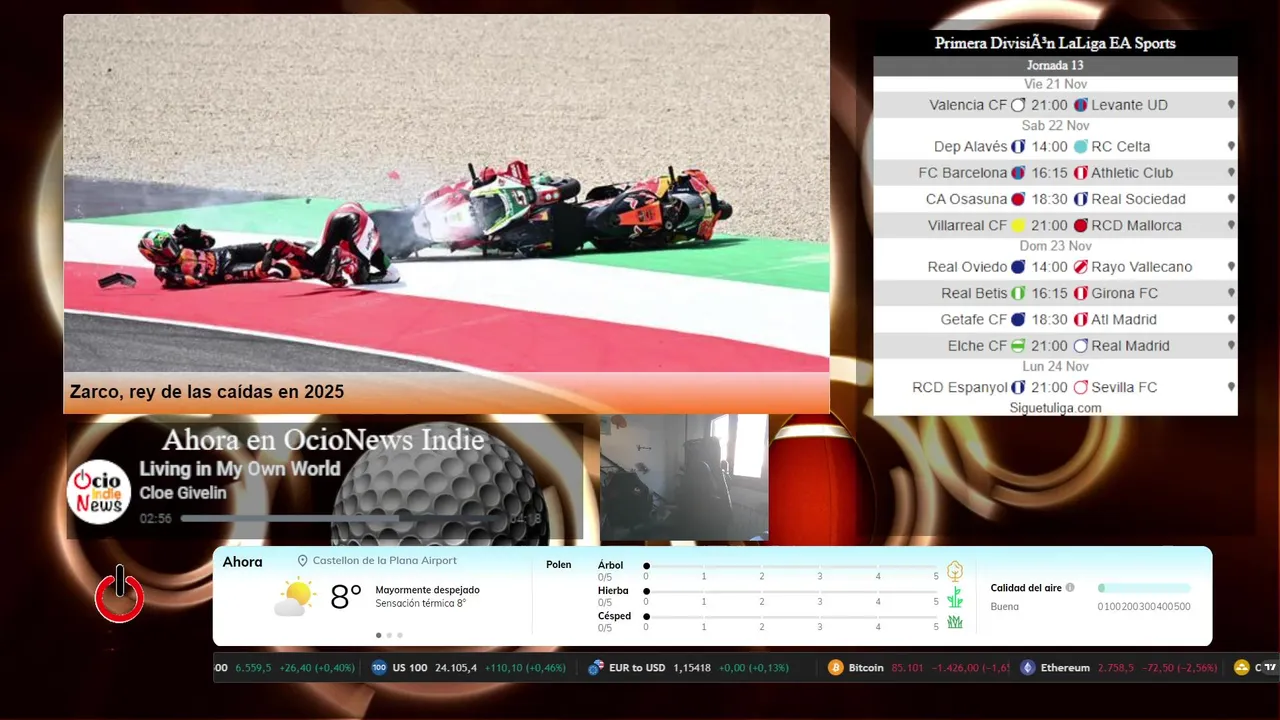Click the EUR to USD ticker label
This screenshot has width=1280, height=720.
coord(637,668)
